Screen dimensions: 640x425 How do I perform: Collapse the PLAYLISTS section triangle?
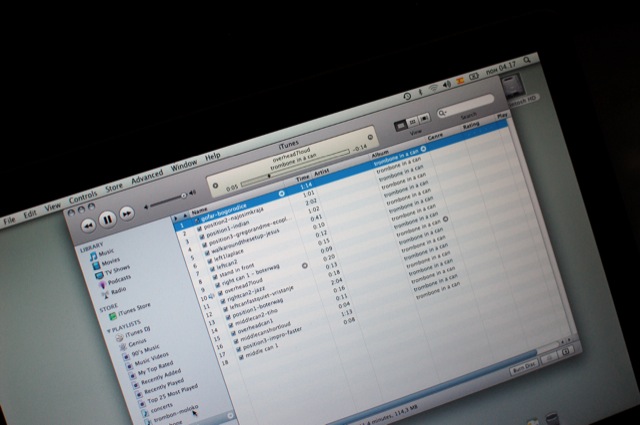pos(109,331)
